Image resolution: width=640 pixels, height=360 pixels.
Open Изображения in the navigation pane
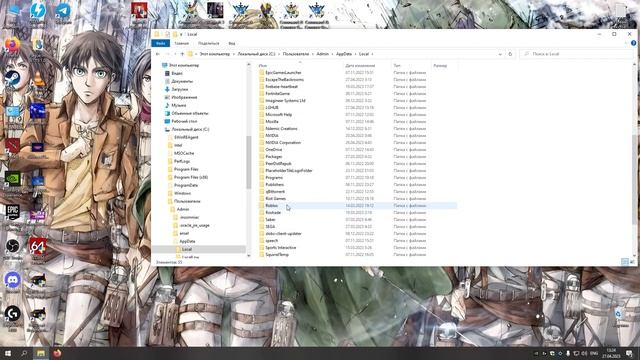click(184, 98)
